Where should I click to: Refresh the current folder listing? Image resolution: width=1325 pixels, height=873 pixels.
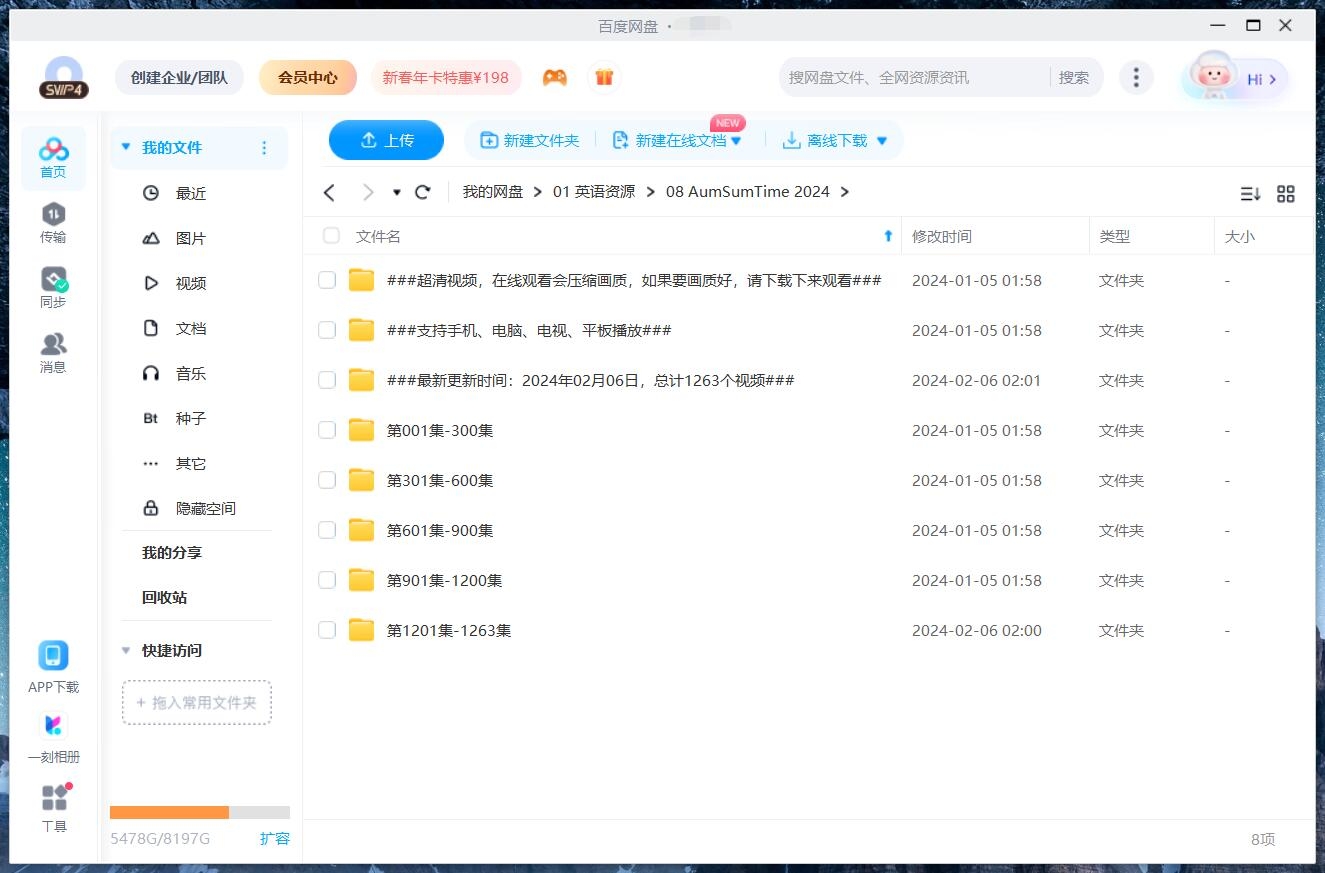tap(423, 192)
